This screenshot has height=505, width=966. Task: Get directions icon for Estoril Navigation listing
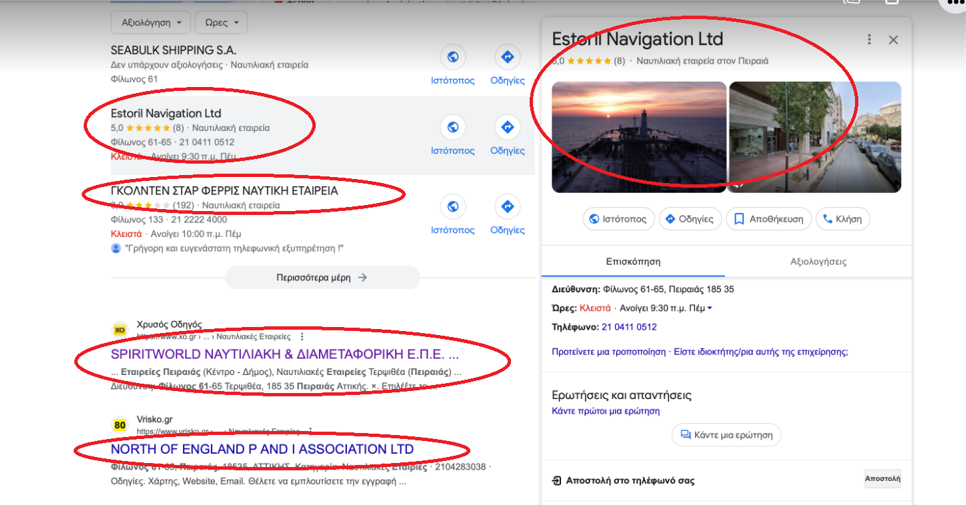(507, 128)
